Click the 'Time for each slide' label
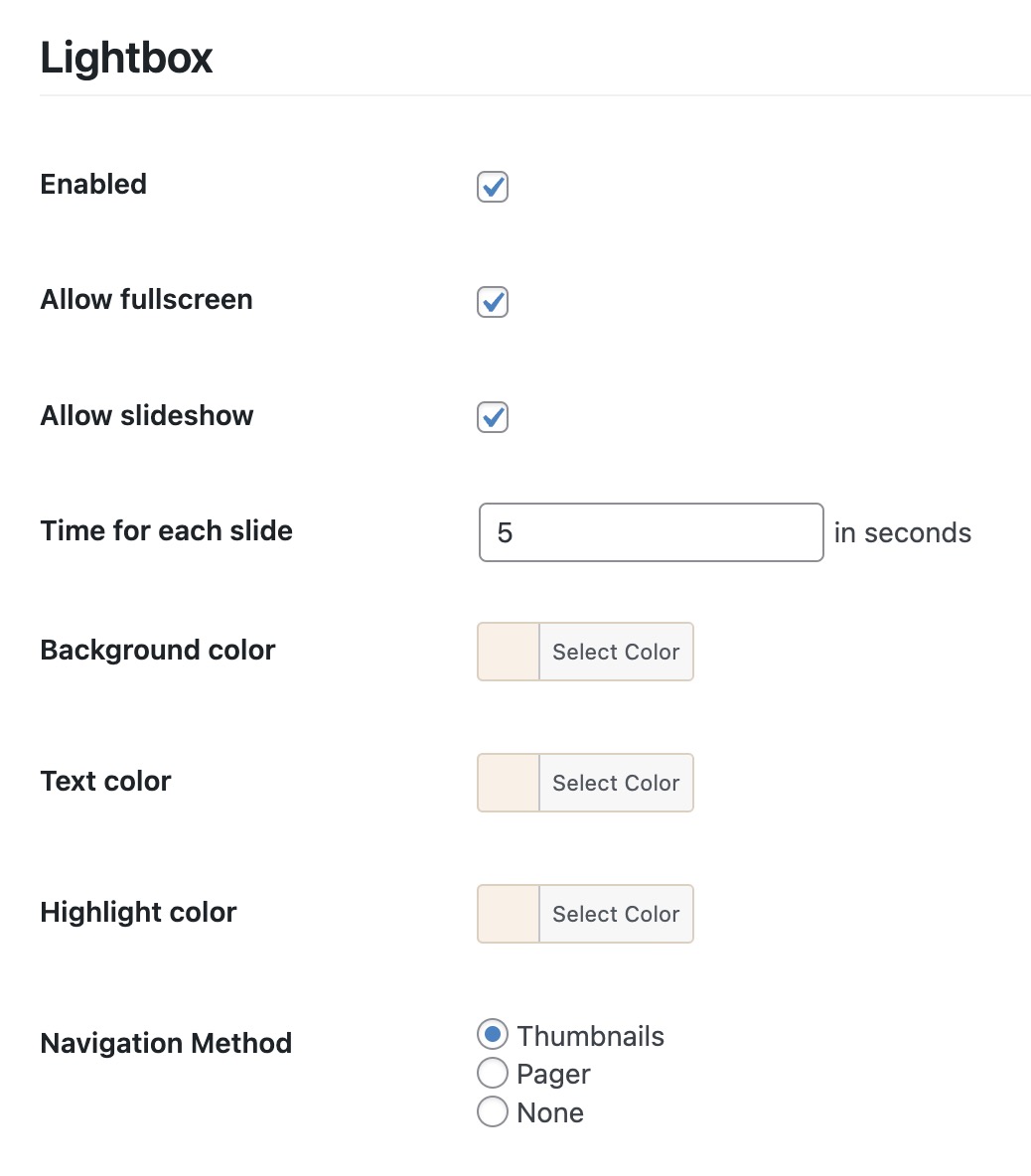 [167, 531]
